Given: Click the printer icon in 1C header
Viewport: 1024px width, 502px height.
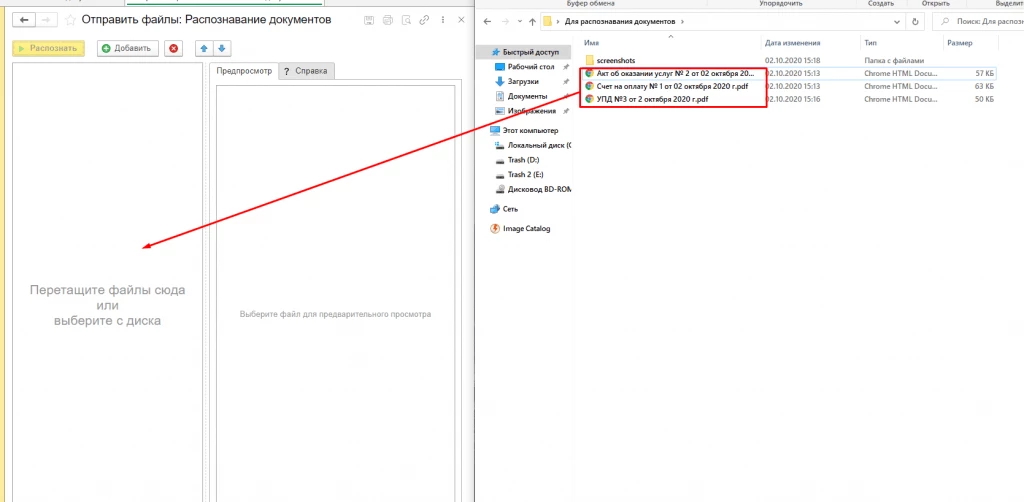Looking at the screenshot, I should point(388,20).
